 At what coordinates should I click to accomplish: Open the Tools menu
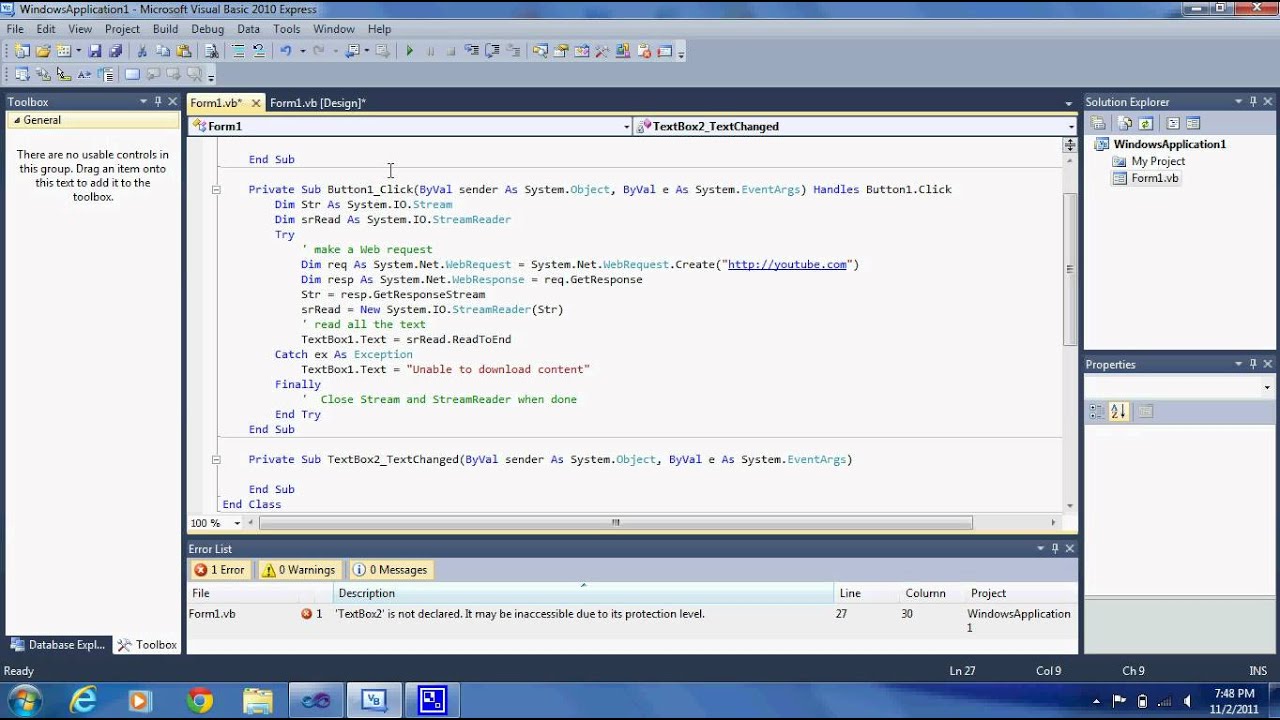[x=287, y=29]
